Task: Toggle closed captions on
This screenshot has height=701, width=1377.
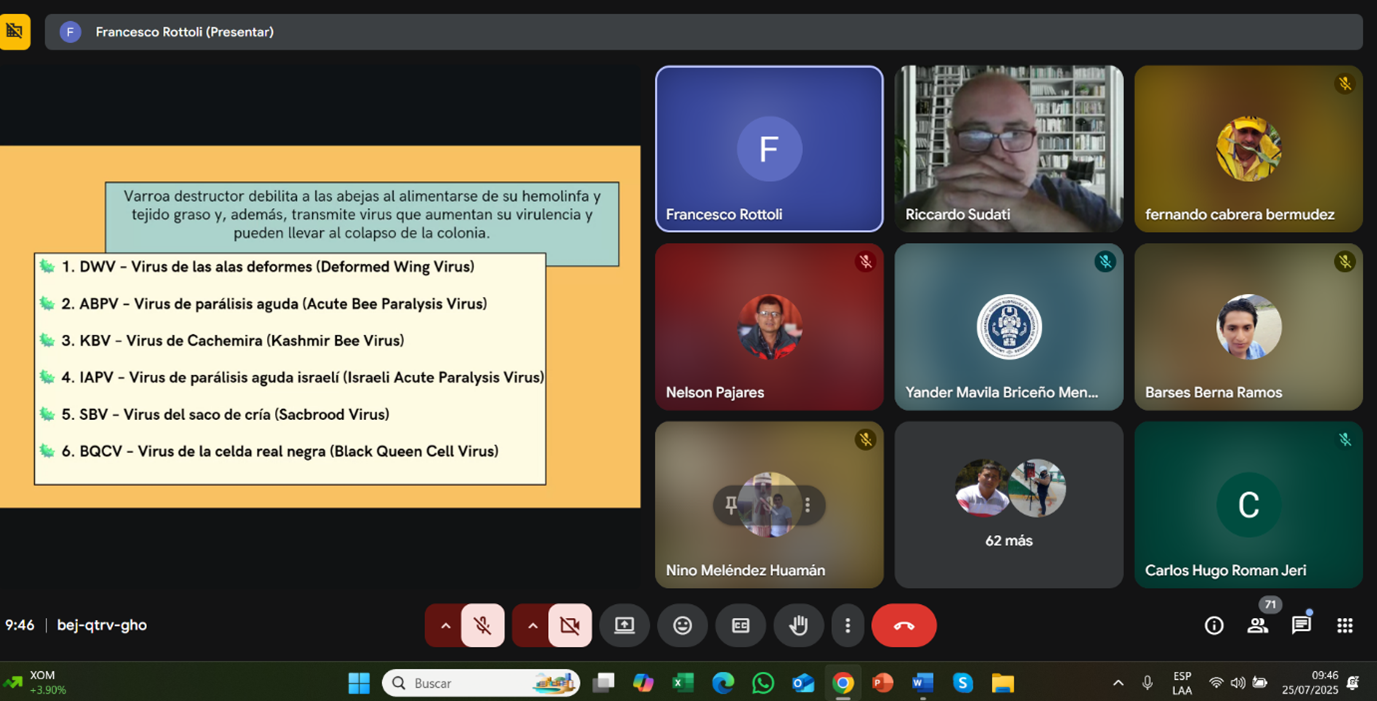Action: (x=740, y=625)
